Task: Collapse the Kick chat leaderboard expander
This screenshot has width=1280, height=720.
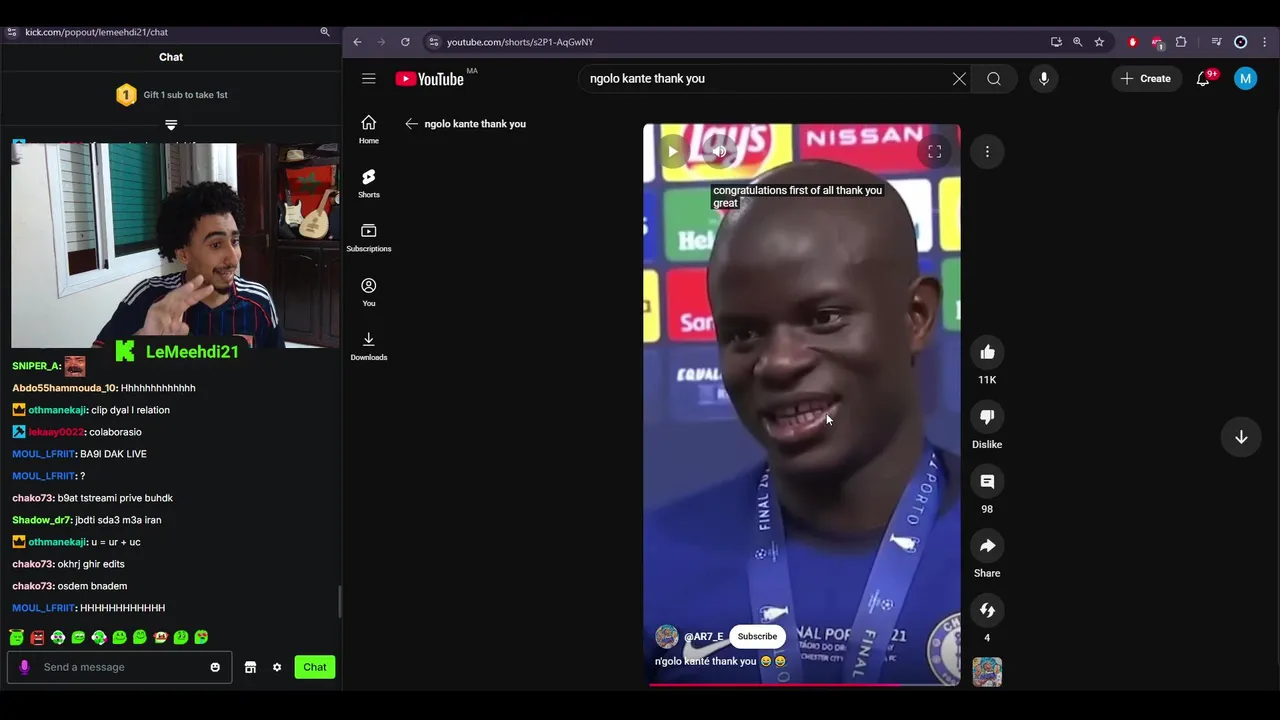Action: point(171,125)
